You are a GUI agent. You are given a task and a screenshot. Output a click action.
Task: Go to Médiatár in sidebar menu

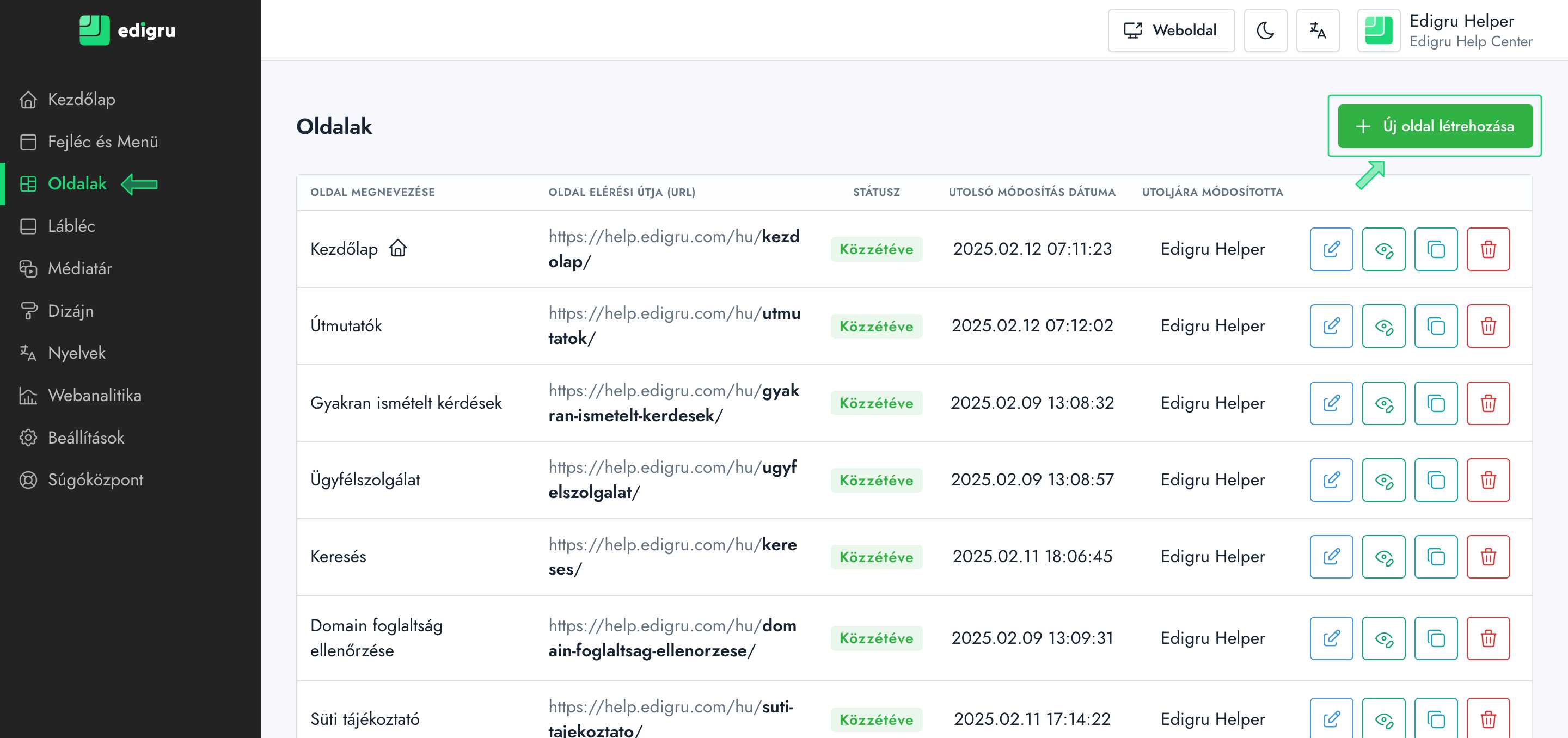79,268
